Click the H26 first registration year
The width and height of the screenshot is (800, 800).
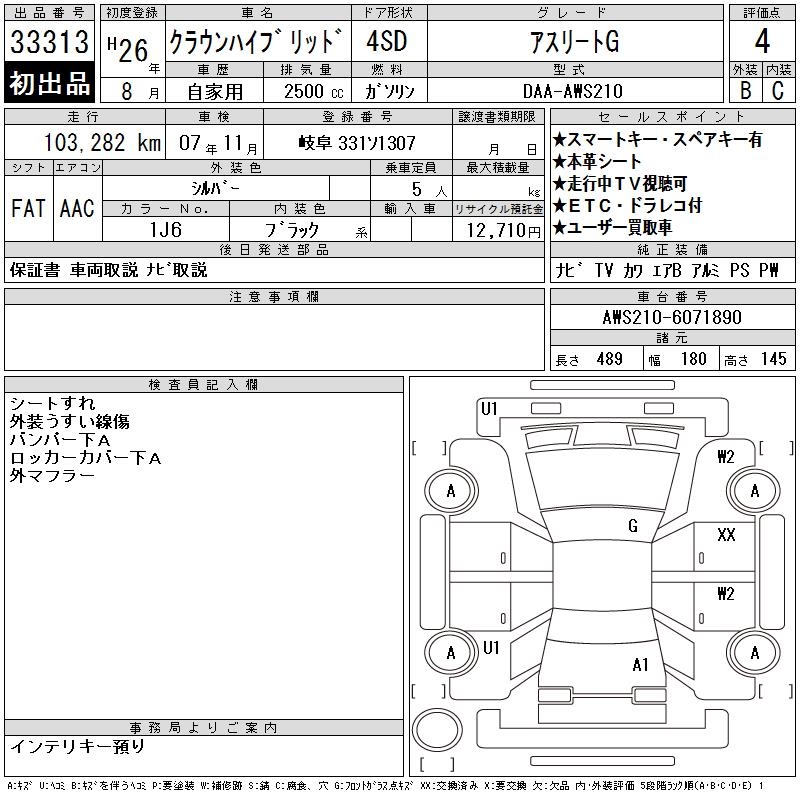click(x=128, y=49)
